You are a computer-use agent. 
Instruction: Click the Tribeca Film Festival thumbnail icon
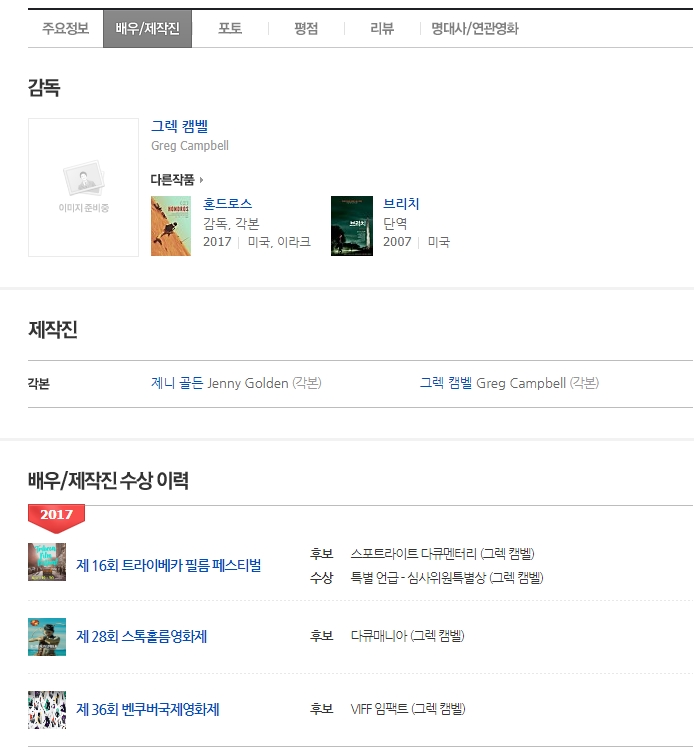point(47,562)
